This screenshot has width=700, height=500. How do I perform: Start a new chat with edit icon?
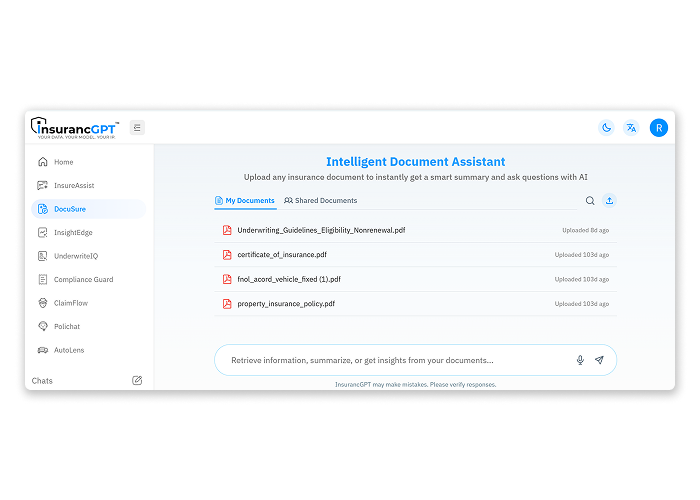tap(137, 380)
